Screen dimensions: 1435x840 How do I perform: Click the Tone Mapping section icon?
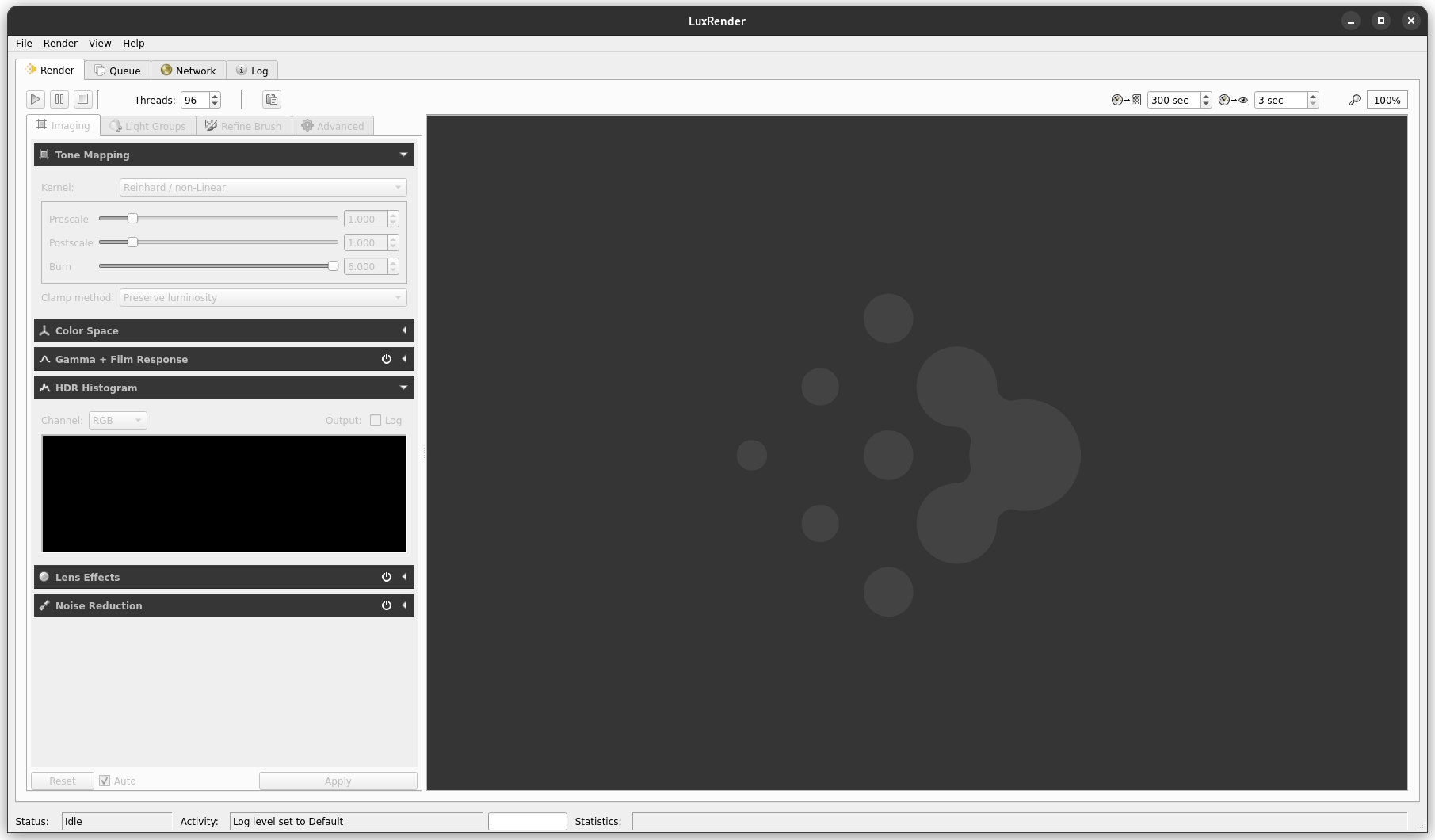click(x=44, y=155)
